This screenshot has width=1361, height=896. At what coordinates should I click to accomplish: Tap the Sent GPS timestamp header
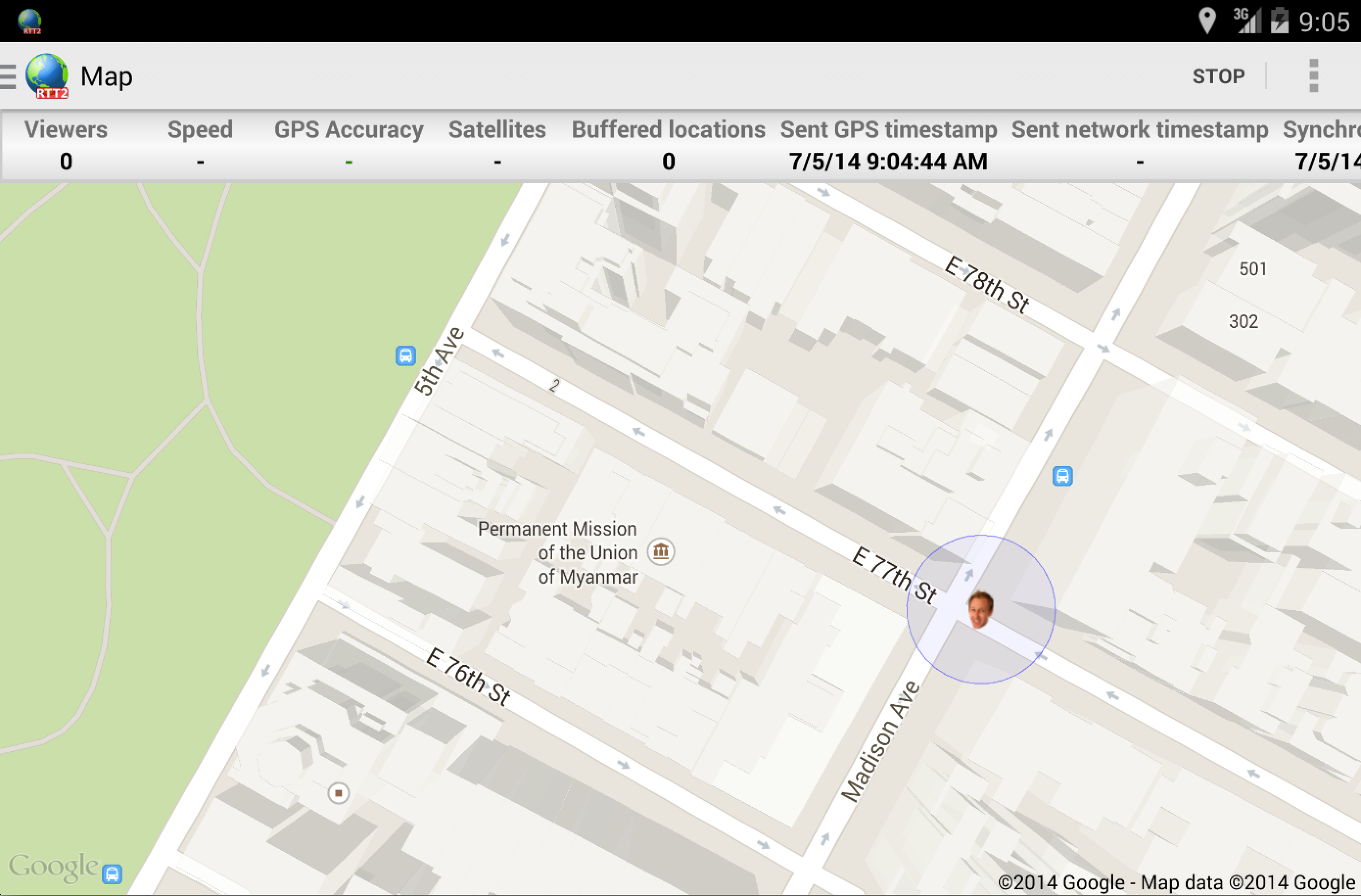click(889, 130)
